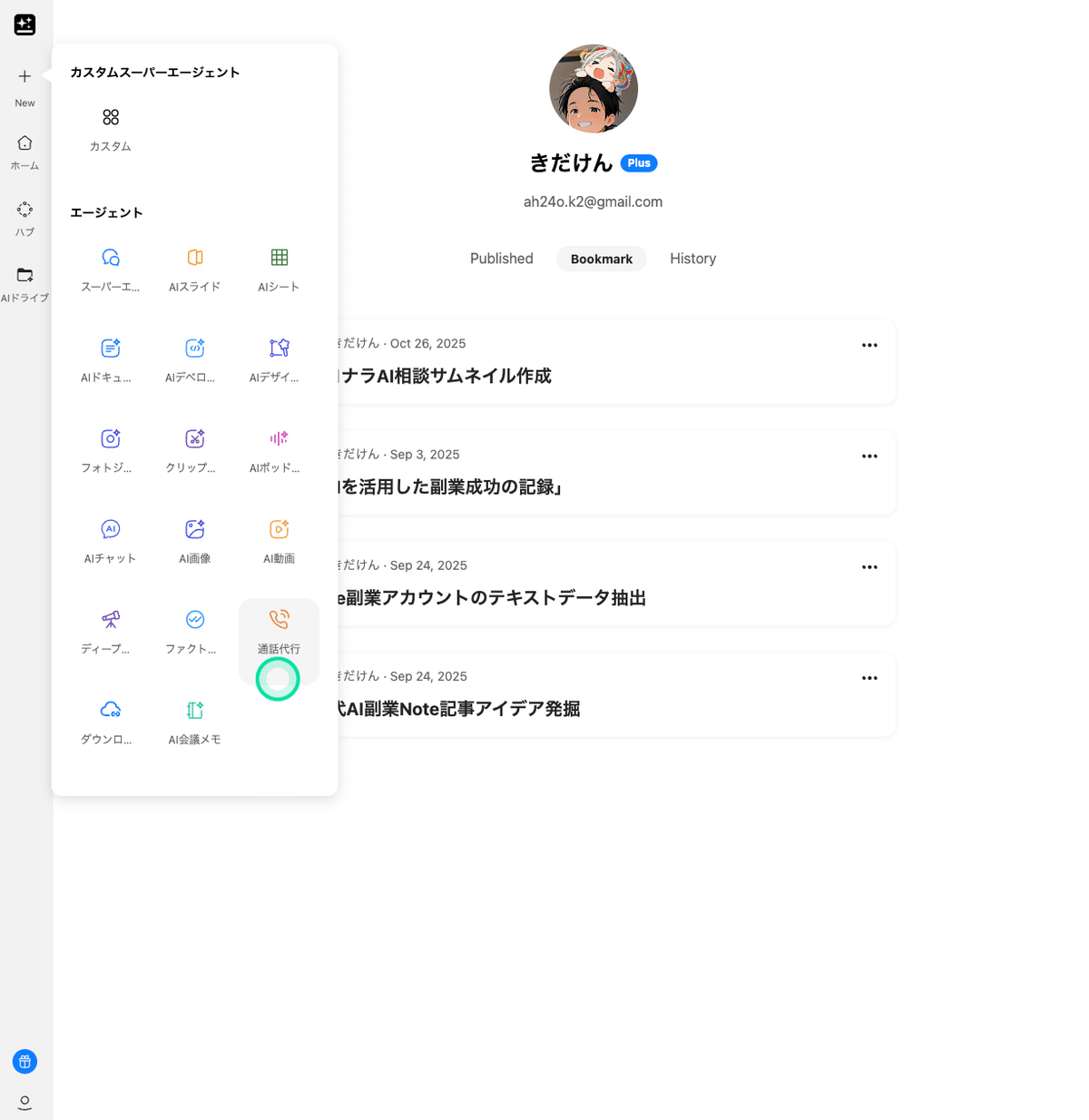Open the きだけん profile avatar
Image resolution: width=1089 pixels, height=1120 pixels.
click(x=593, y=88)
